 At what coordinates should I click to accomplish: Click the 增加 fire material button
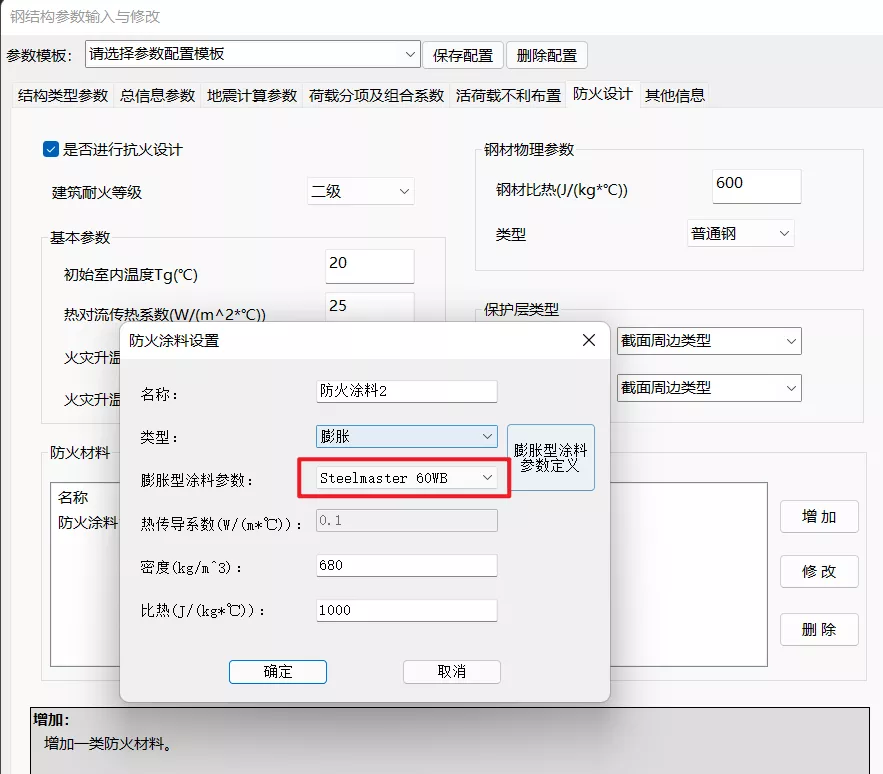pos(819,516)
